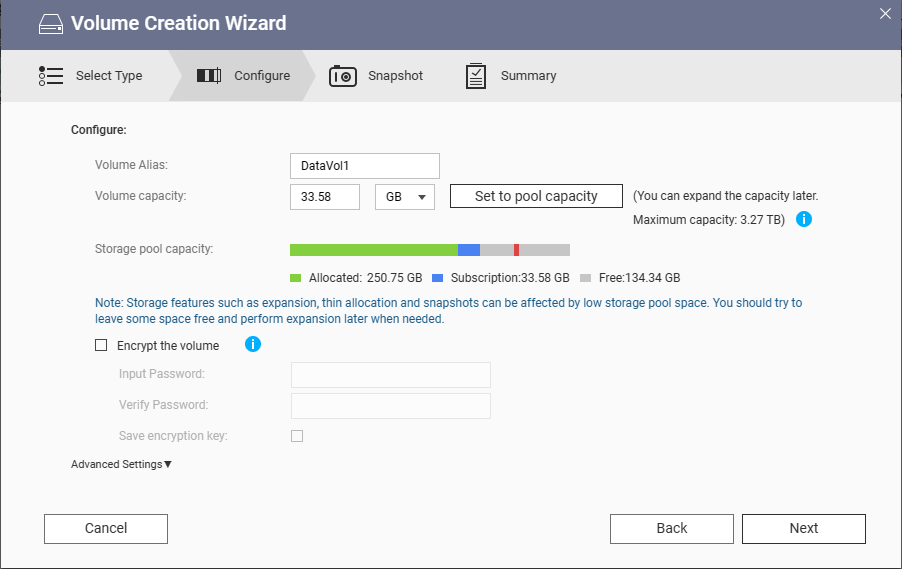Close the Volume Creation Wizard
This screenshot has height=569, width=902.
click(885, 14)
